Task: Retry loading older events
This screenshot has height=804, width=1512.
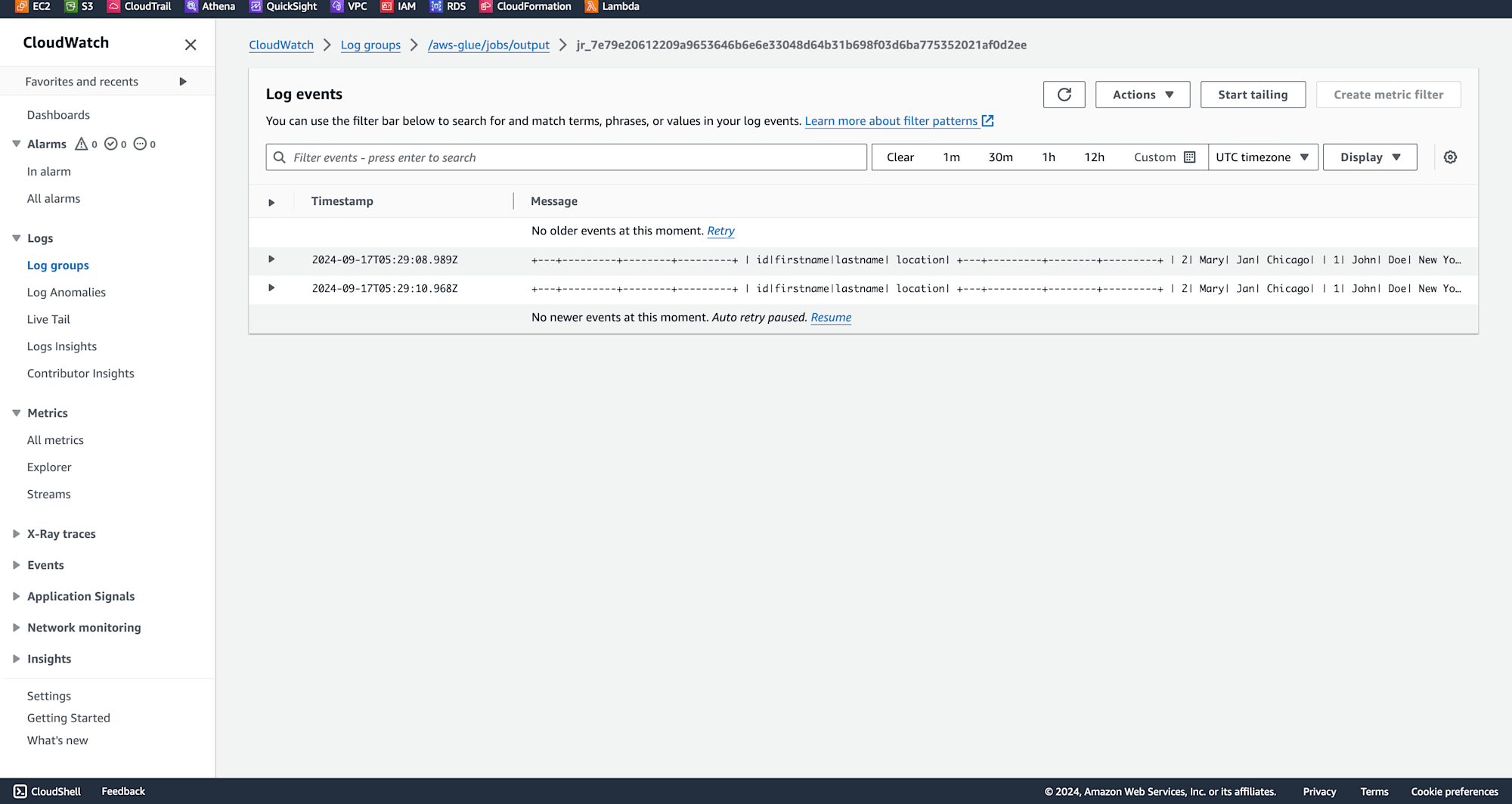Action: pos(720,231)
